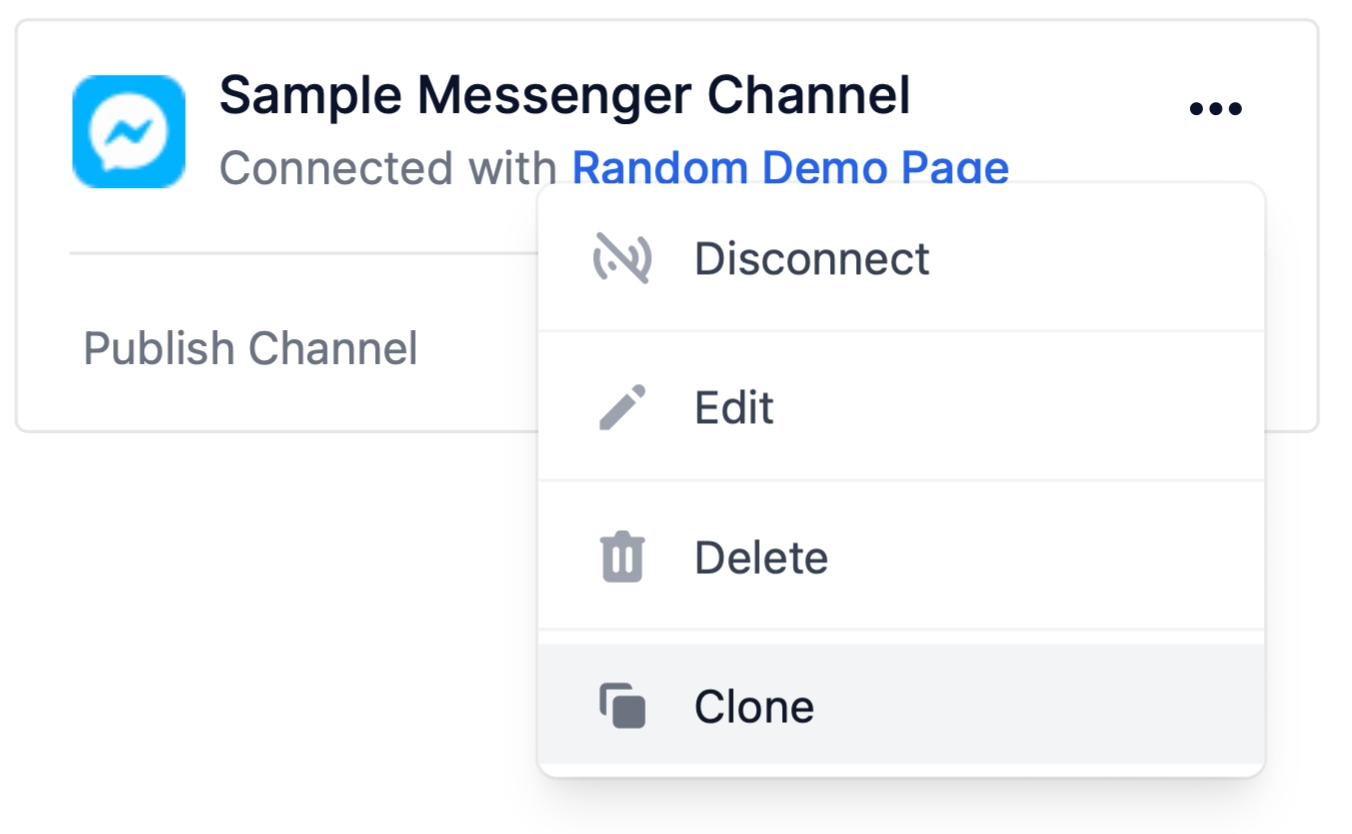Click the crossed-out signal Disconnect icon
The image size is (1352, 834).
622,258
